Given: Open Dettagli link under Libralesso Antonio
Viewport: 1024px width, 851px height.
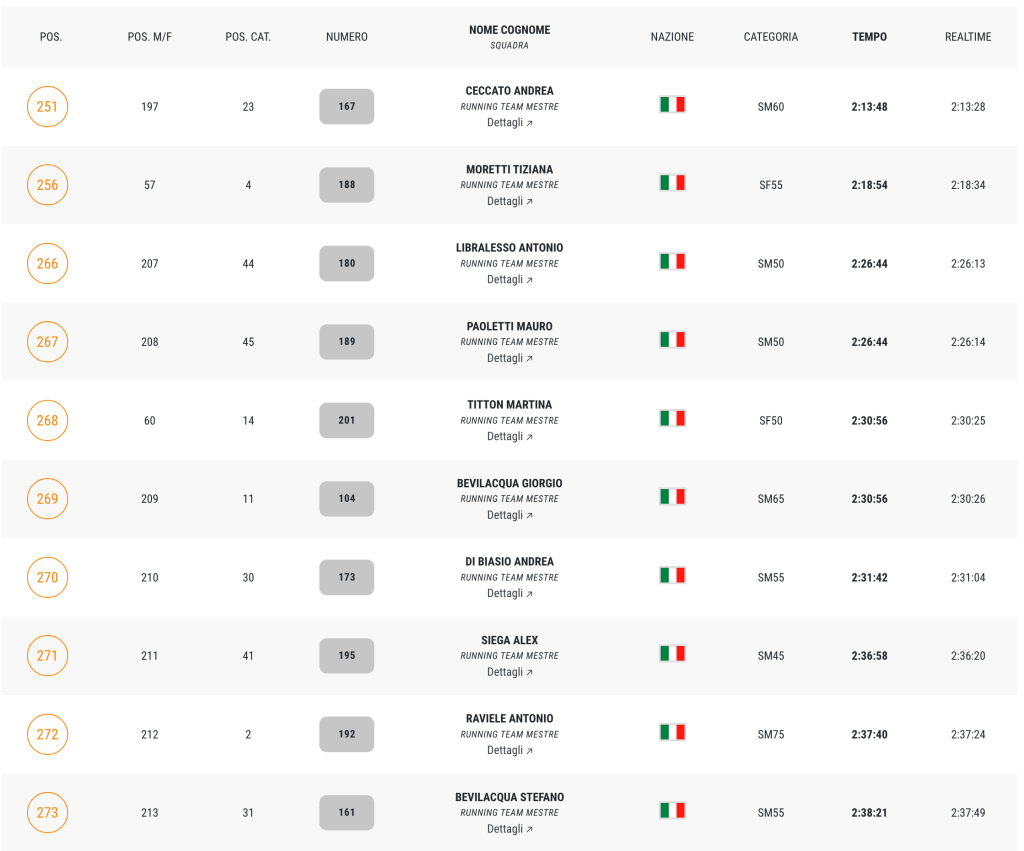Looking at the screenshot, I should (509, 280).
